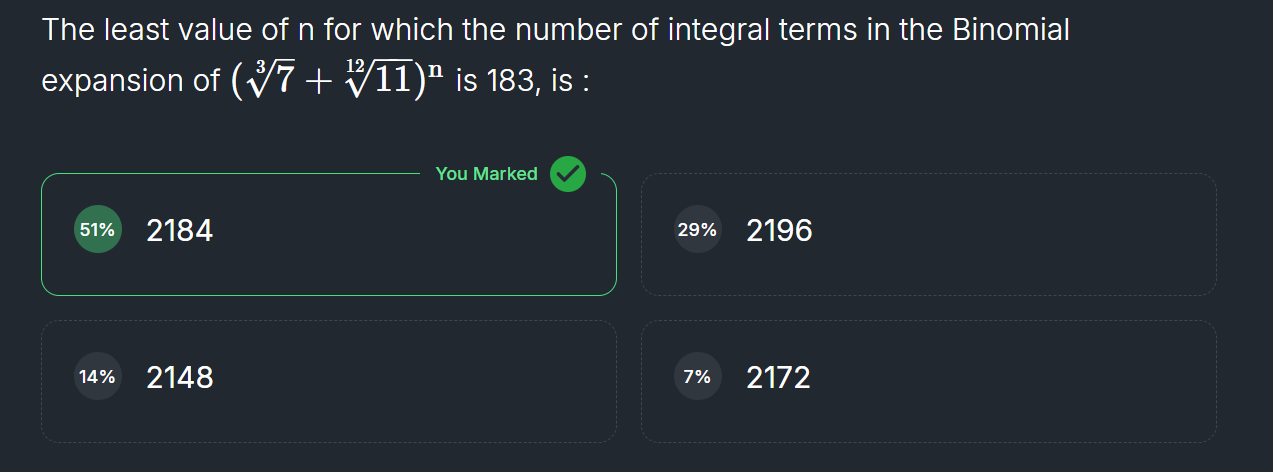
Task: Click the number 2184 text
Action: pyautogui.click(x=179, y=231)
